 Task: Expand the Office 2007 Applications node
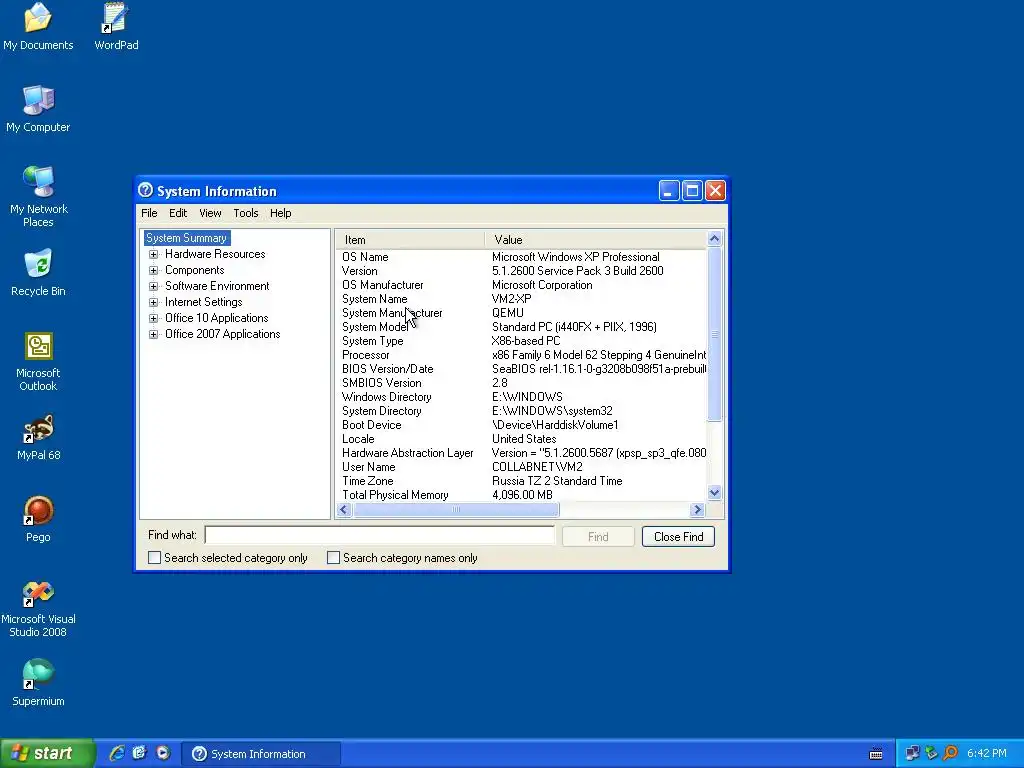click(153, 334)
